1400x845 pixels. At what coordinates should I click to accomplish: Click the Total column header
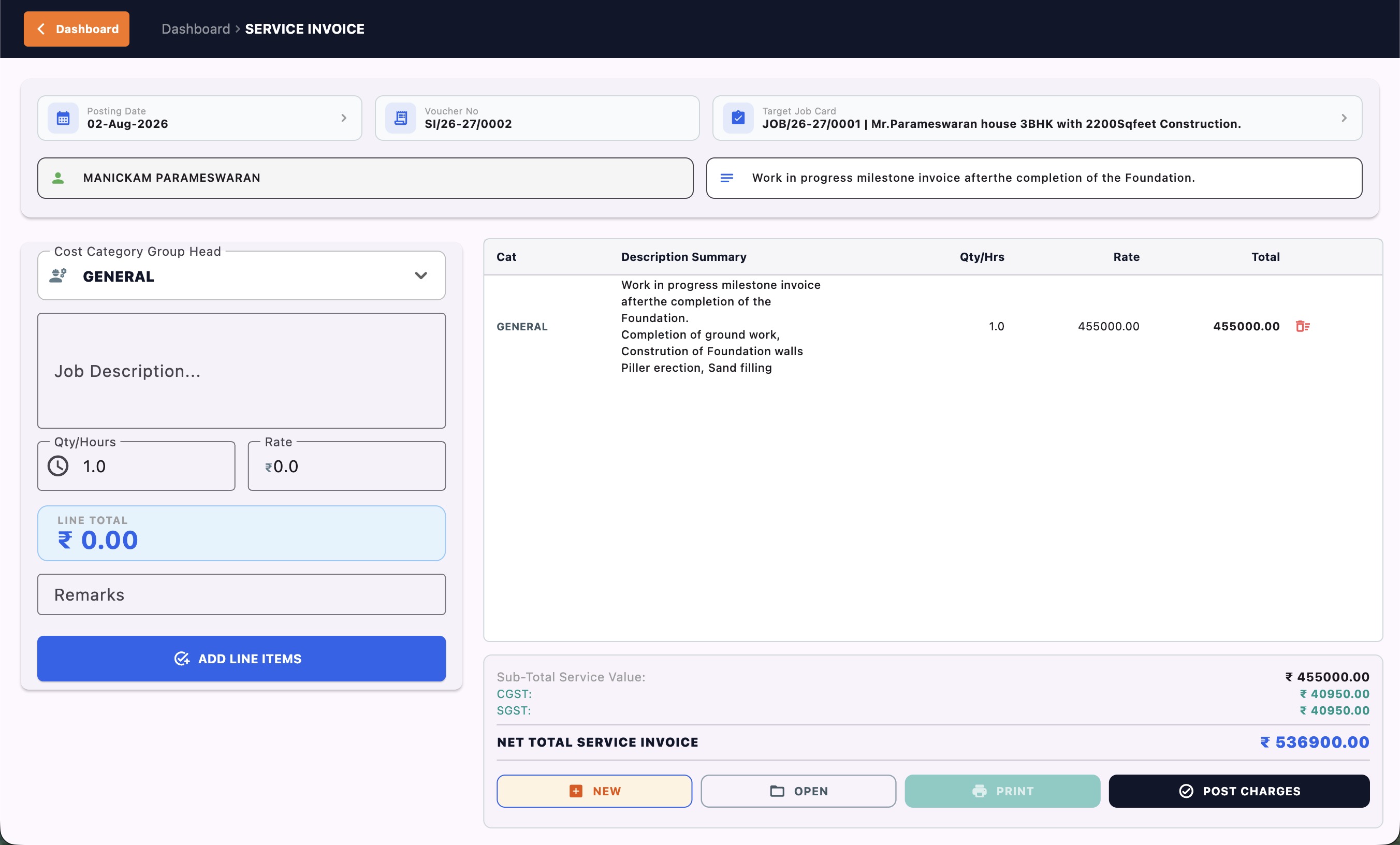pos(1265,257)
